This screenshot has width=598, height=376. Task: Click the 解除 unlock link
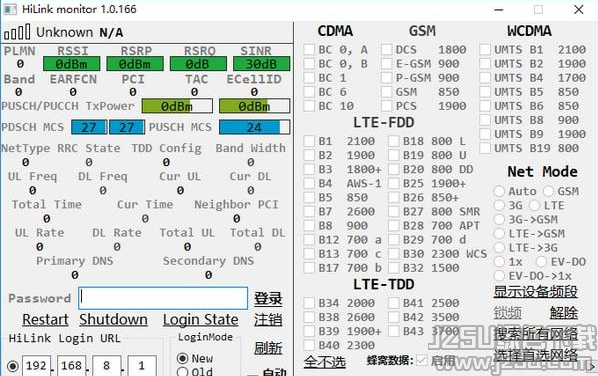pos(564,313)
